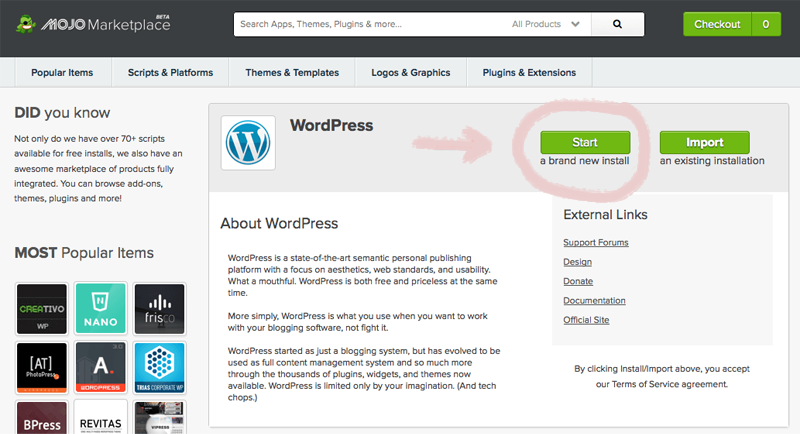Start a brand new install
This screenshot has height=434, width=800.
[585, 142]
